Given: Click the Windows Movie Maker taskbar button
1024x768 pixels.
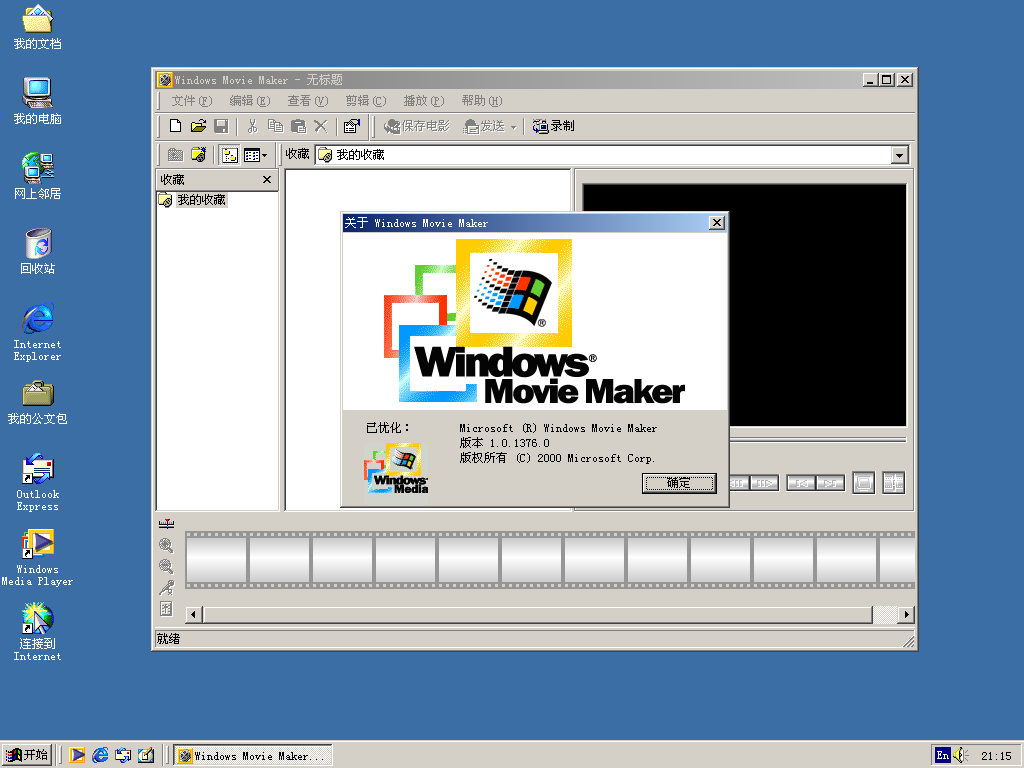Looking at the screenshot, I should 253,756.
